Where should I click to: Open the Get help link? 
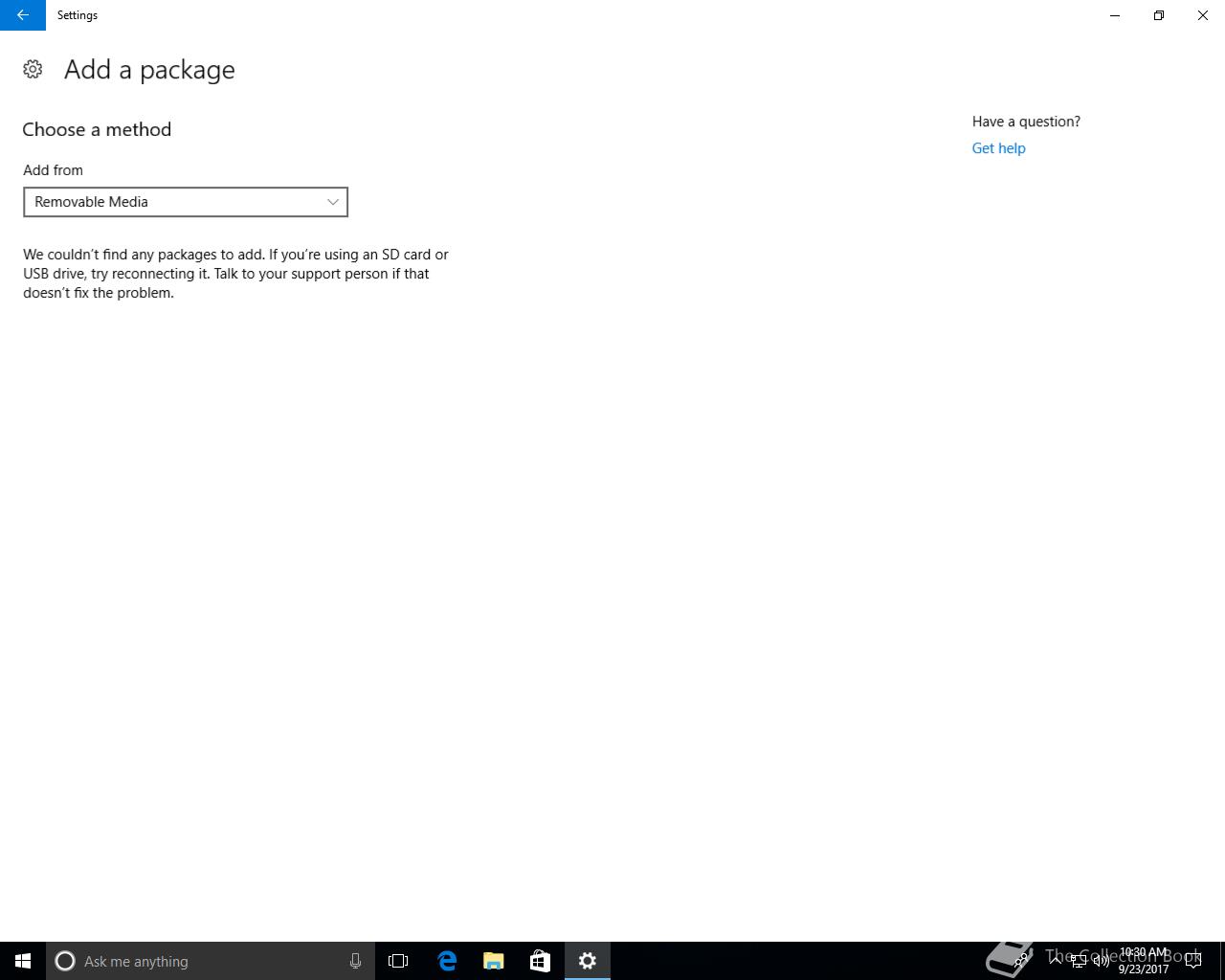pyautogui.click(x=998, y=148)
